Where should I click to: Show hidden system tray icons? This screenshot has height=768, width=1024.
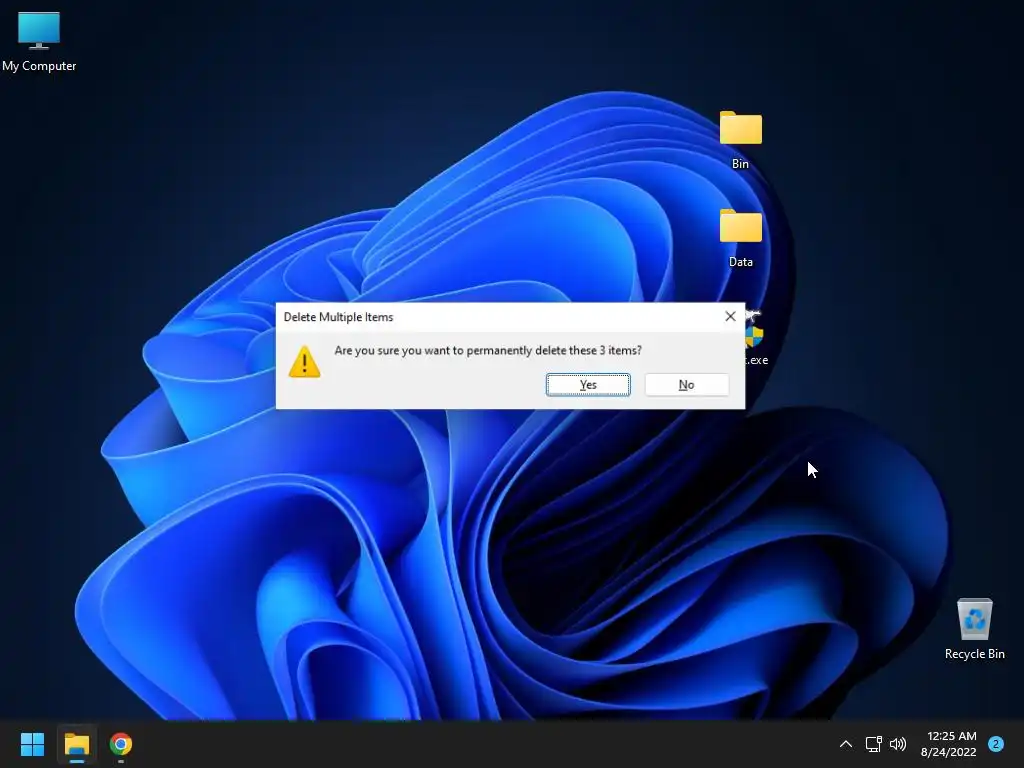click(x=846, y=744)
